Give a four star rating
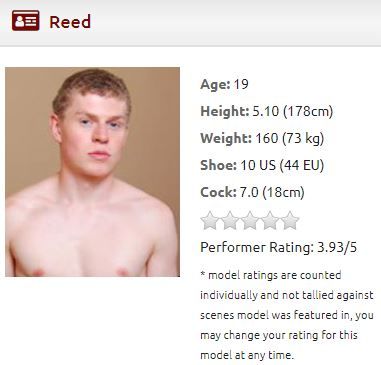Image resolution: width=381 pixels, height=365 pixels. pyautogui.click(x=270, y=221)
